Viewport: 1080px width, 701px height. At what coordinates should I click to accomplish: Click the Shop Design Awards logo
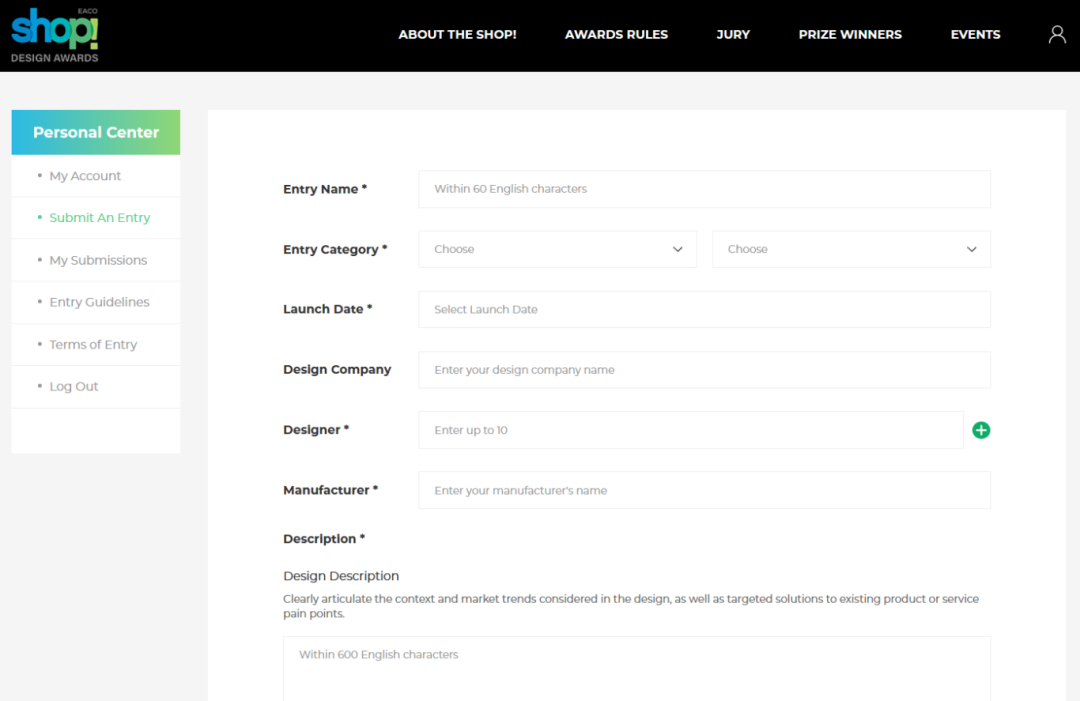(55, 36)
